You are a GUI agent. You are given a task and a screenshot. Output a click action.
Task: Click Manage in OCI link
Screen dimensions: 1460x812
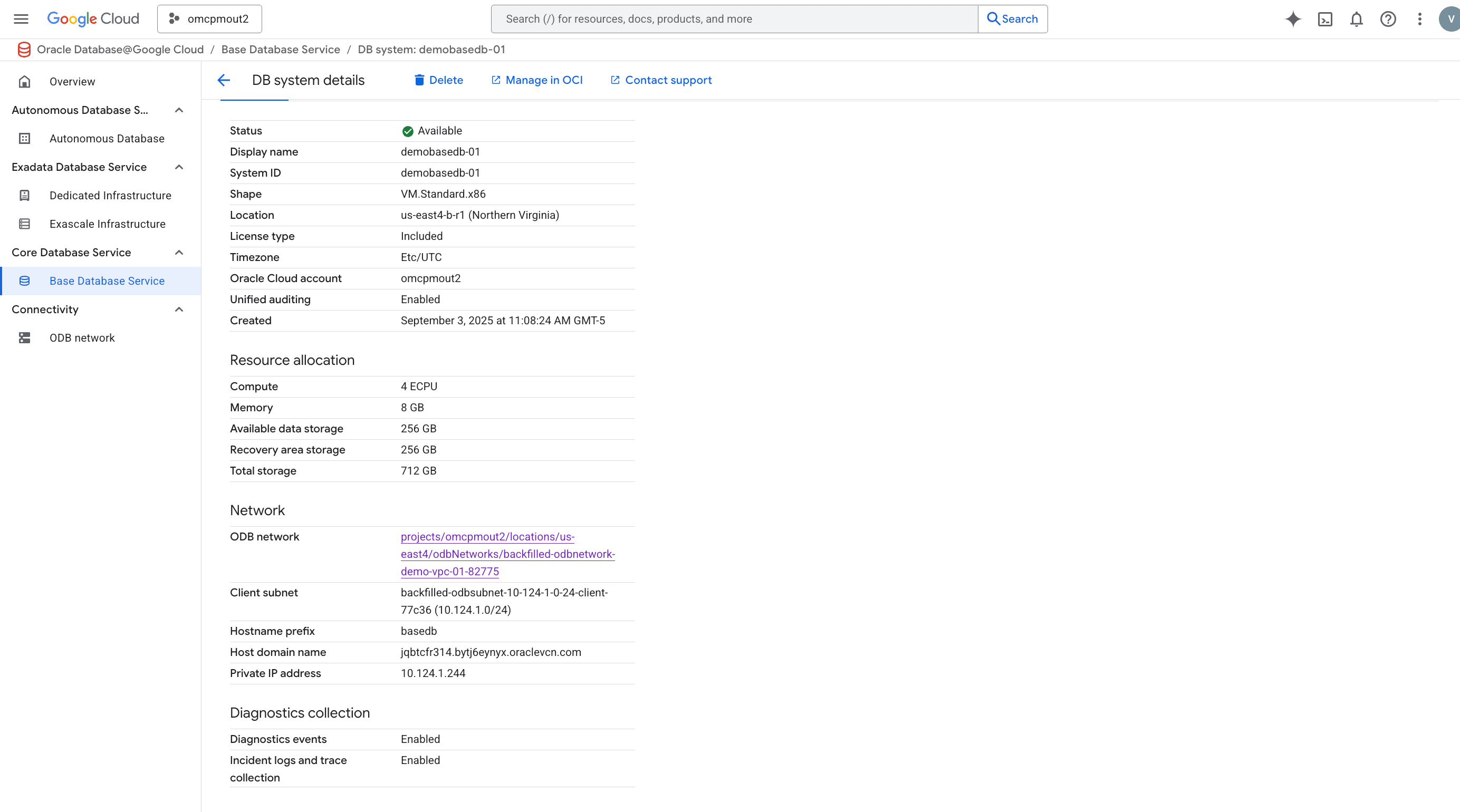pyautogui.click(x=536, y=80)
